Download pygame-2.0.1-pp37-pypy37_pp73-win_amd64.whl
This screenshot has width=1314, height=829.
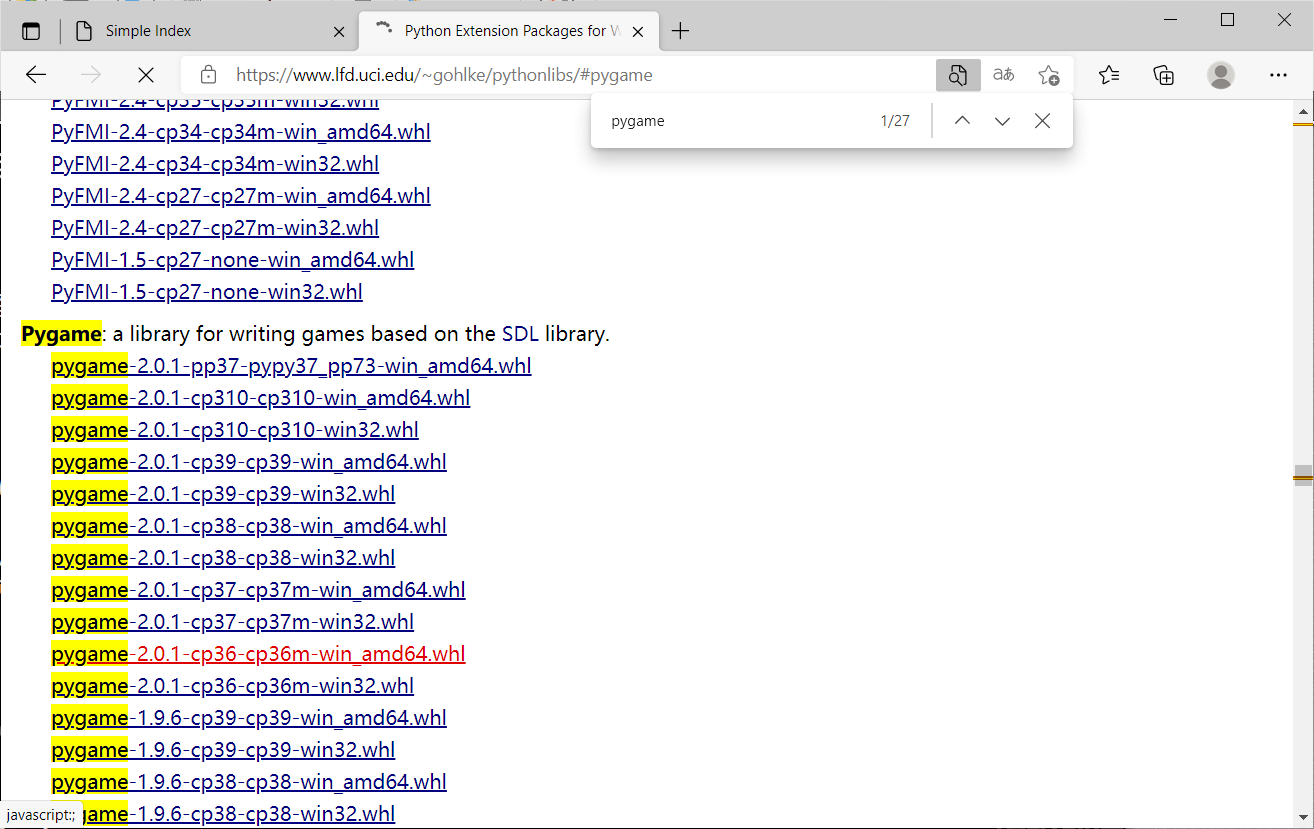click(x=291, y=366)
